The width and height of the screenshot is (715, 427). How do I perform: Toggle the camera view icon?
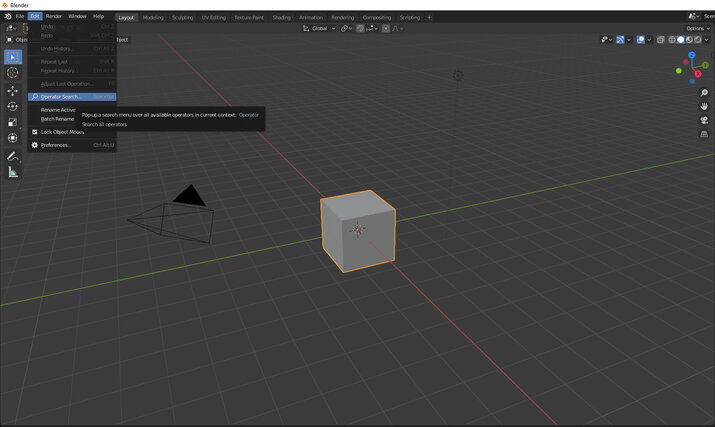704,120
